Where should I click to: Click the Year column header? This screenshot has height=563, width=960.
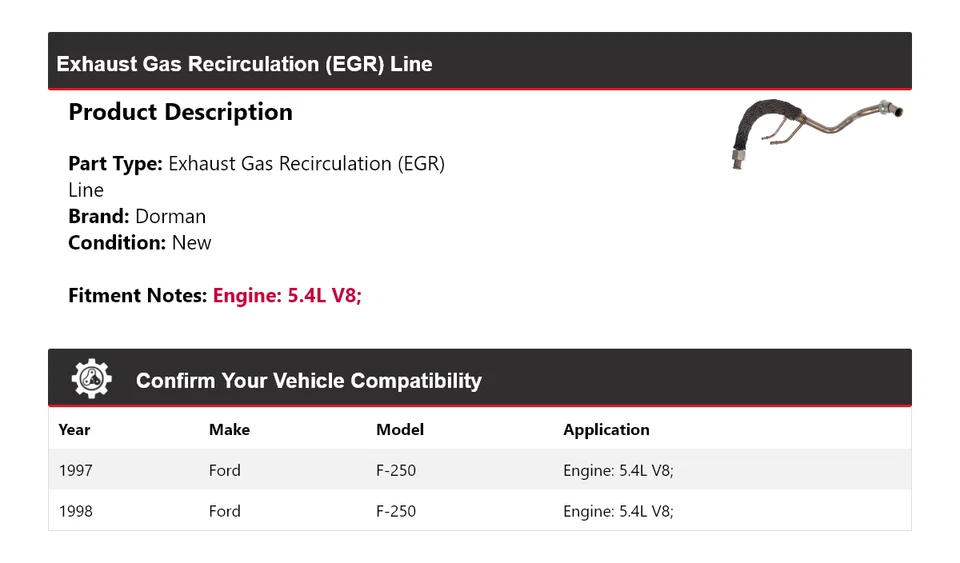[74, 430]
